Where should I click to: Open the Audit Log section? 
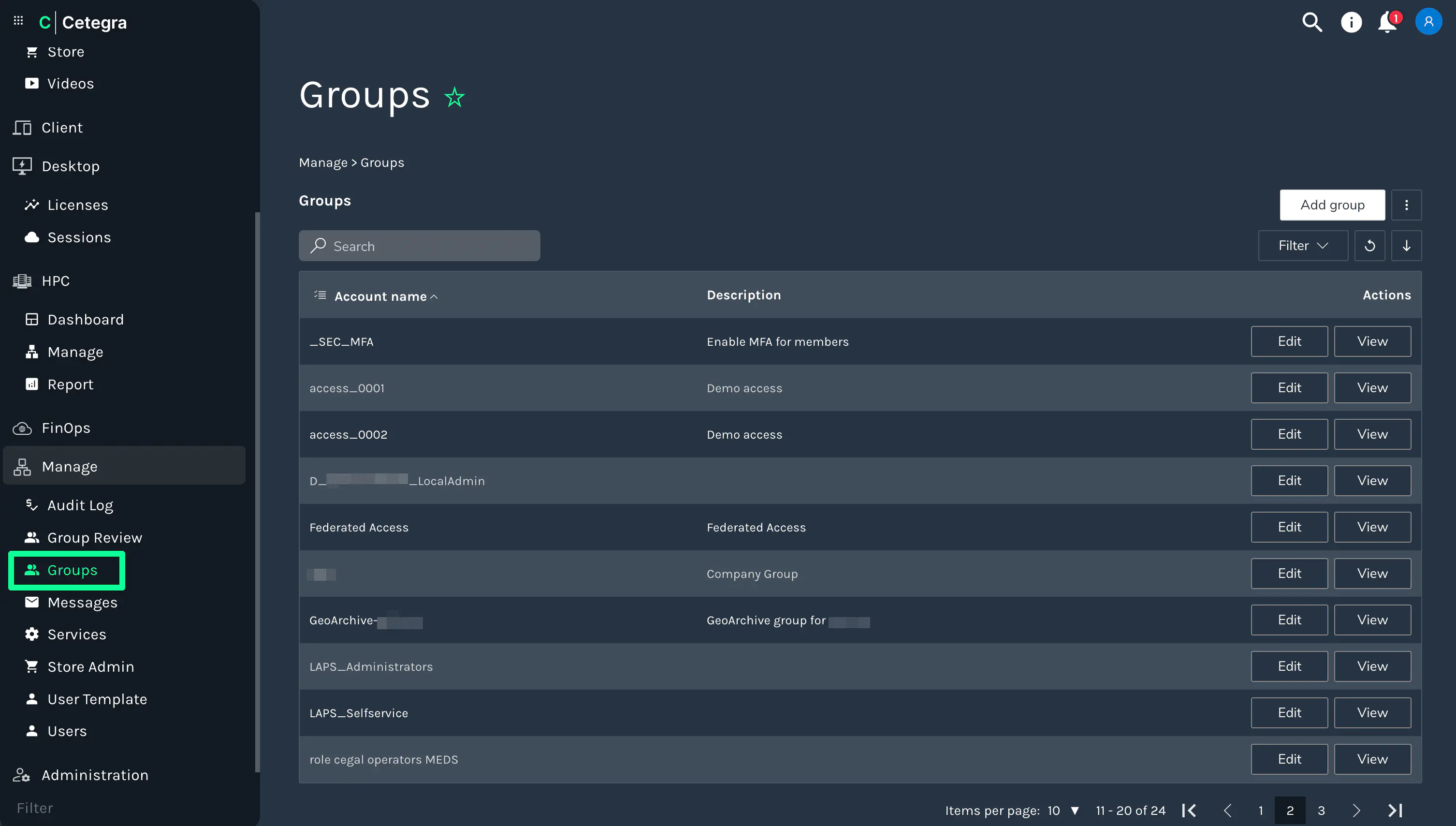coord(79,505)
